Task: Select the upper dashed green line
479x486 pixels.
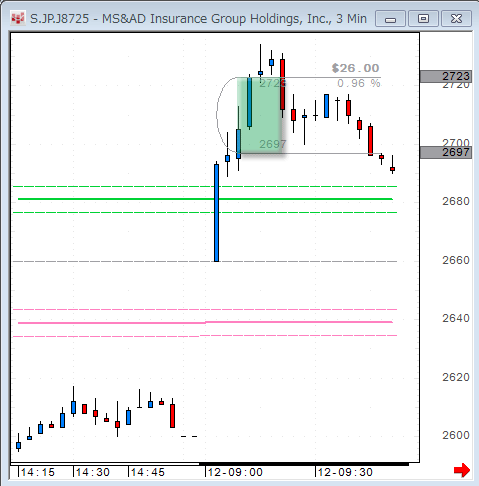Action: 205,187
